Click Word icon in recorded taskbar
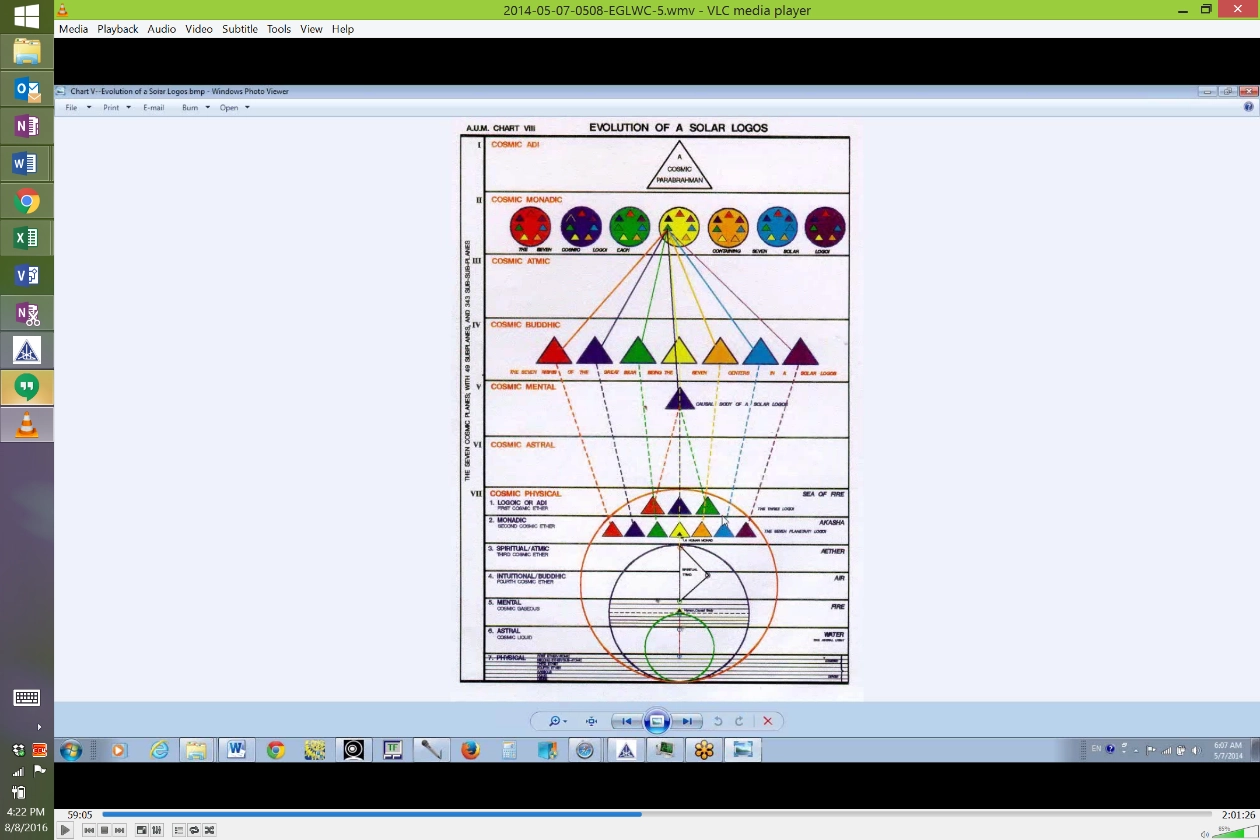The height and width of the screenshot is (840, 1260). [236, 749]
